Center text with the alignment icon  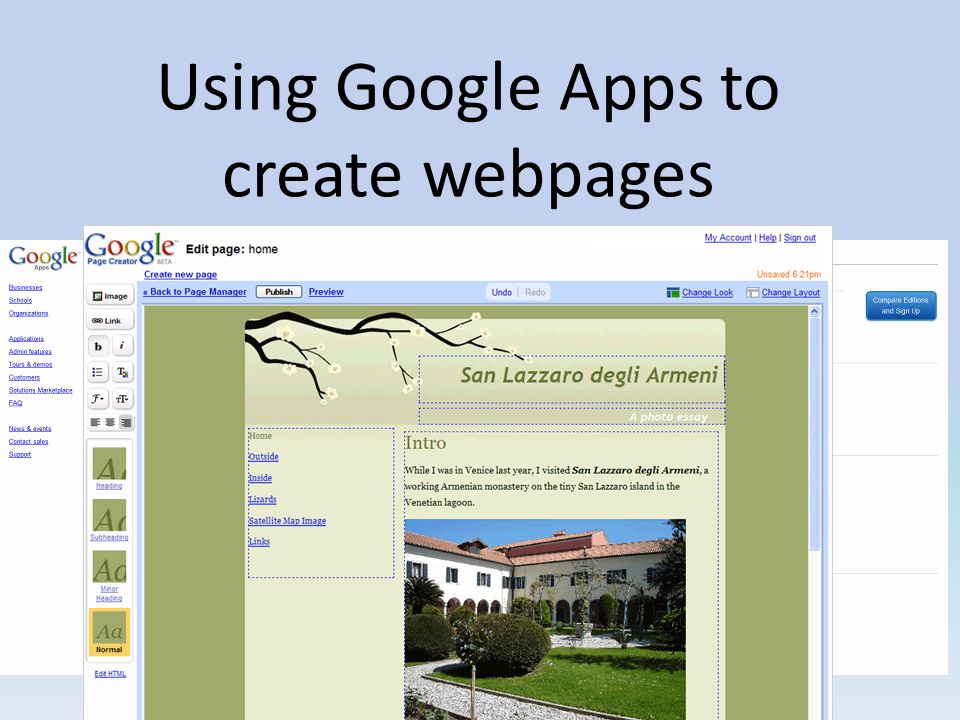110,422
